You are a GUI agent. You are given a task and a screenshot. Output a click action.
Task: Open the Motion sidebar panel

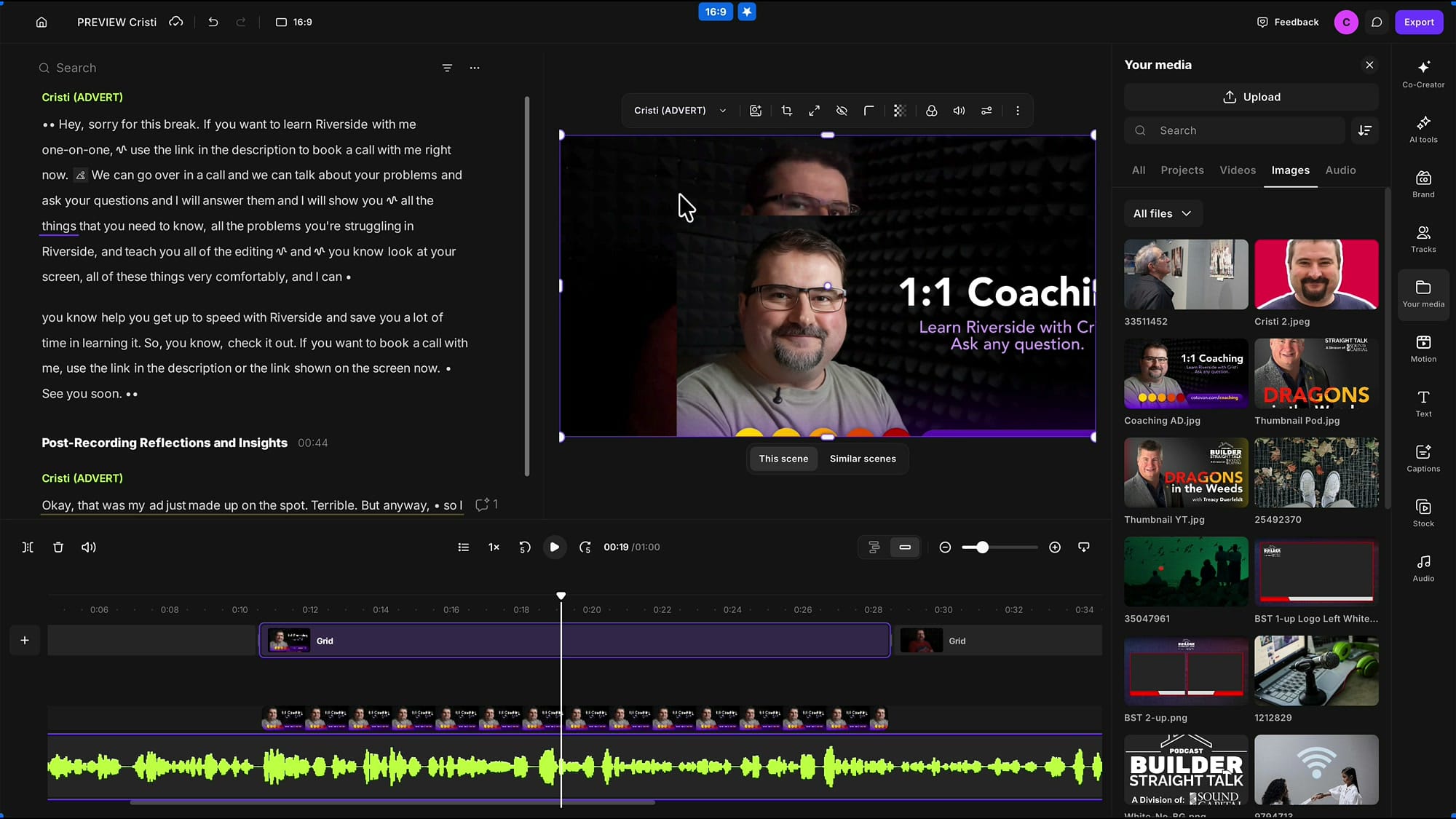coord(1423,348)
